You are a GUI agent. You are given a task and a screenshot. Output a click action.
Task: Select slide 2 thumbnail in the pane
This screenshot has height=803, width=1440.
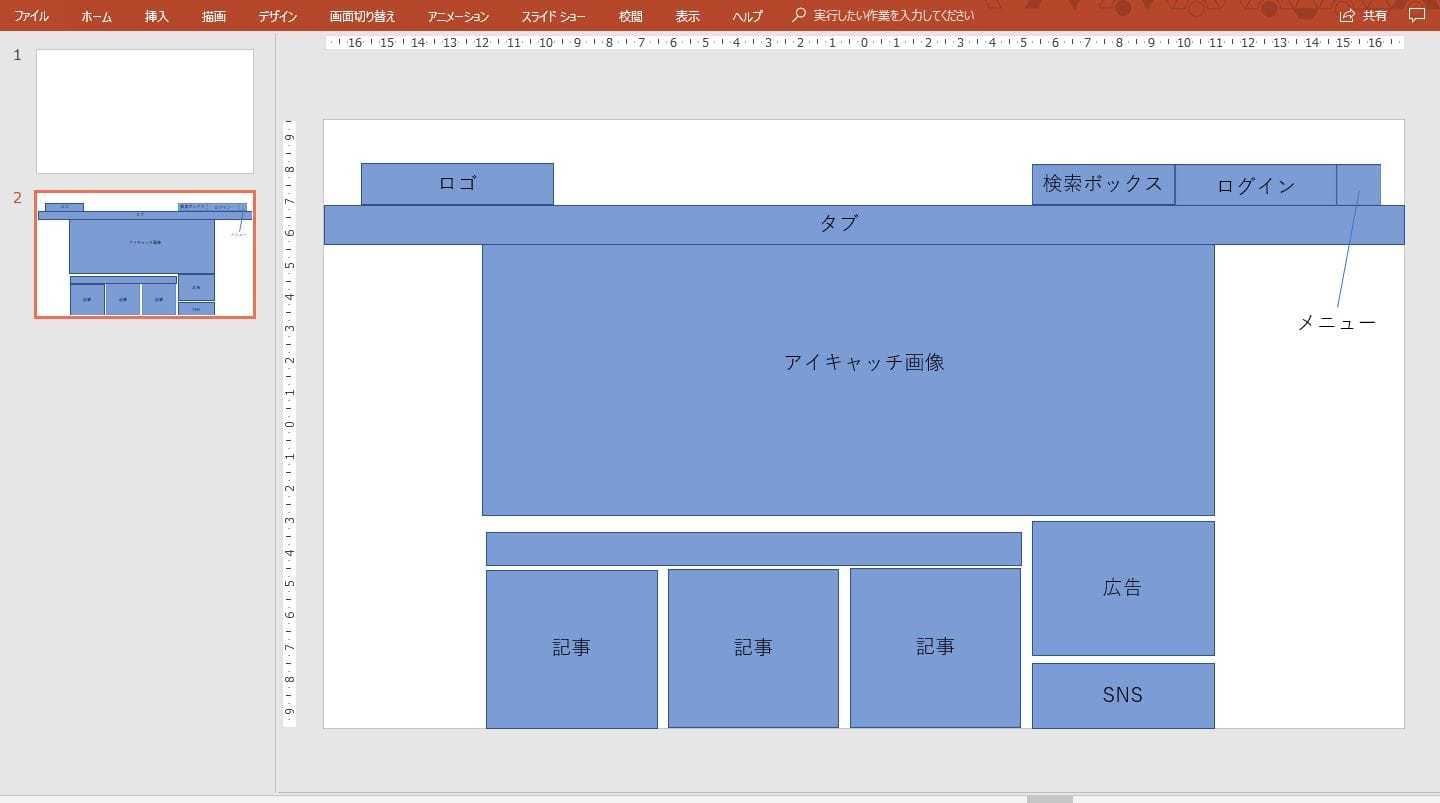[x=144, y=253]
